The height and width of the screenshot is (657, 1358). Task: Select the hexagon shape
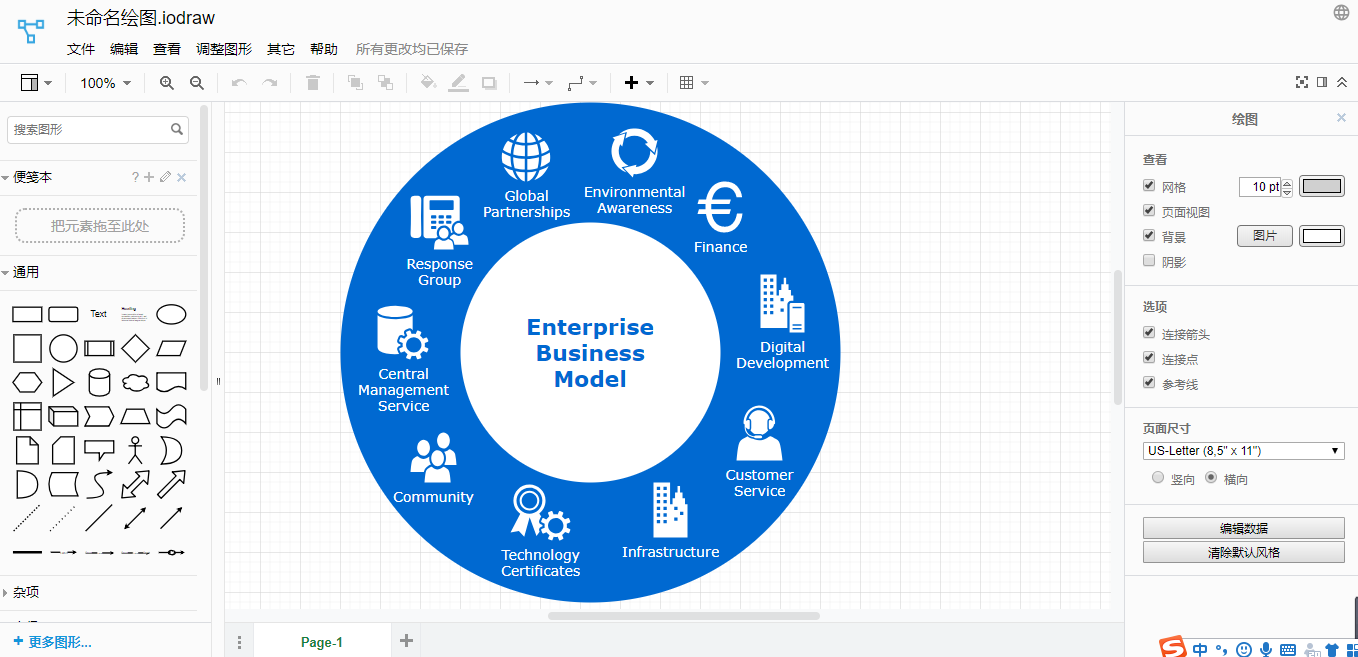click(27, 382)
